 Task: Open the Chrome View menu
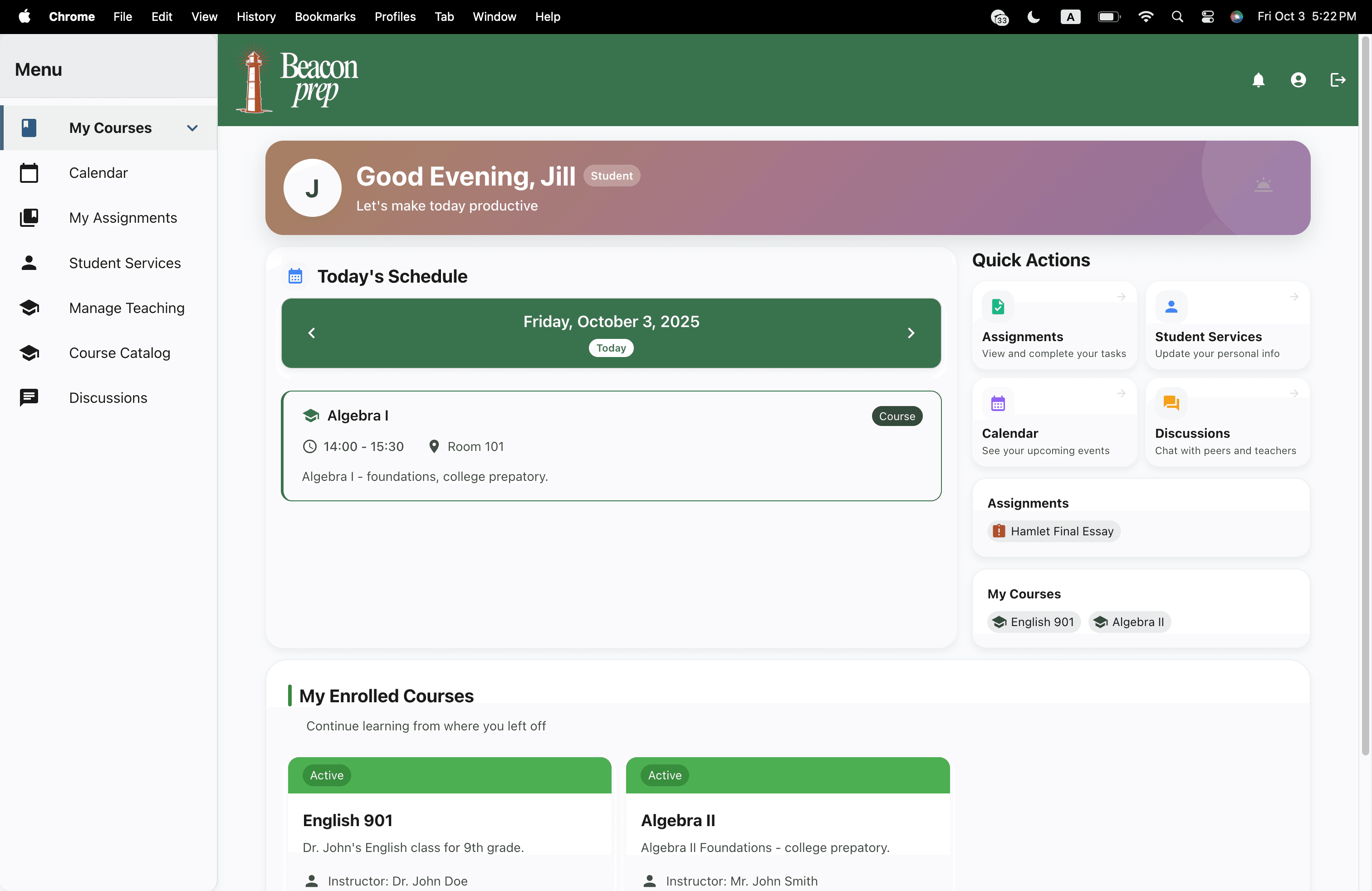click(204, 17)
